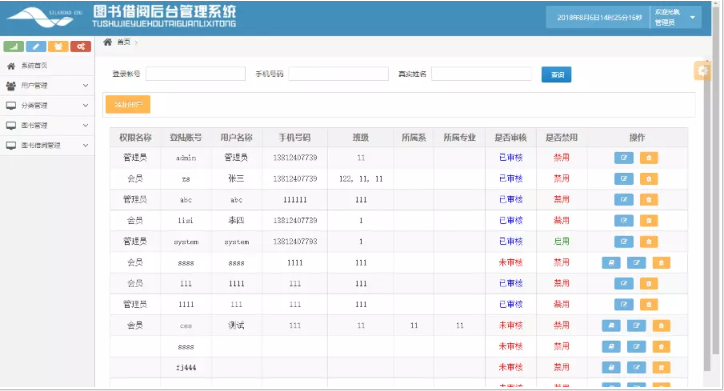
Task: Delete the lisi user row
Action: [649, 221]
